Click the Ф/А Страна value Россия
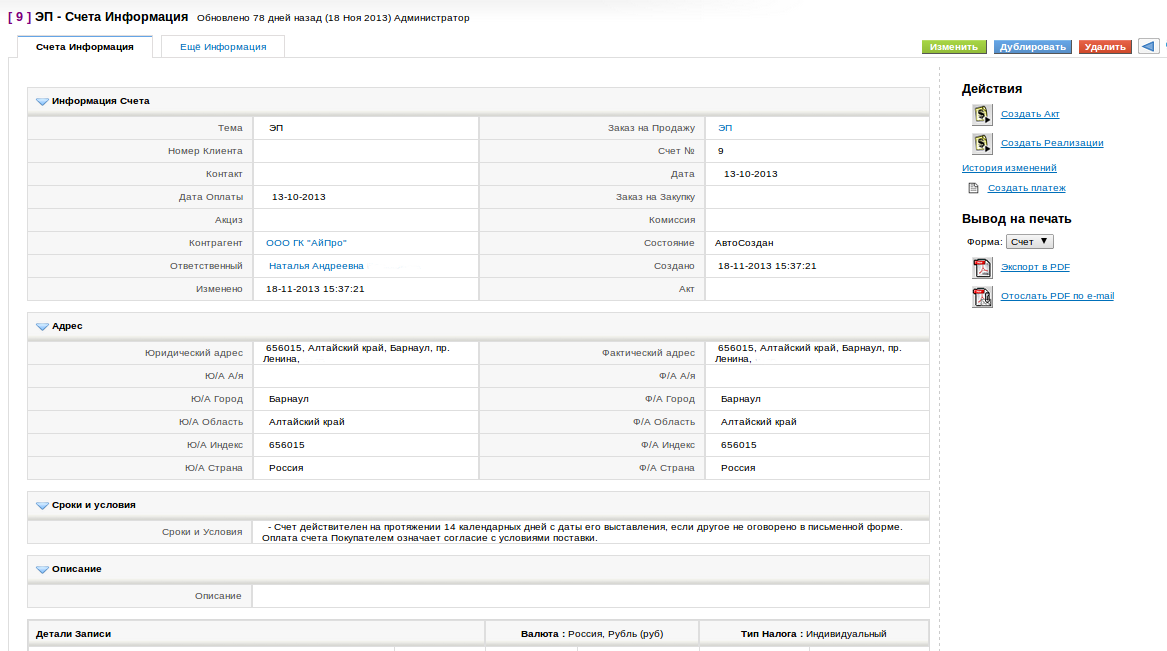The image size is (1167, 651). click(738, 469)
